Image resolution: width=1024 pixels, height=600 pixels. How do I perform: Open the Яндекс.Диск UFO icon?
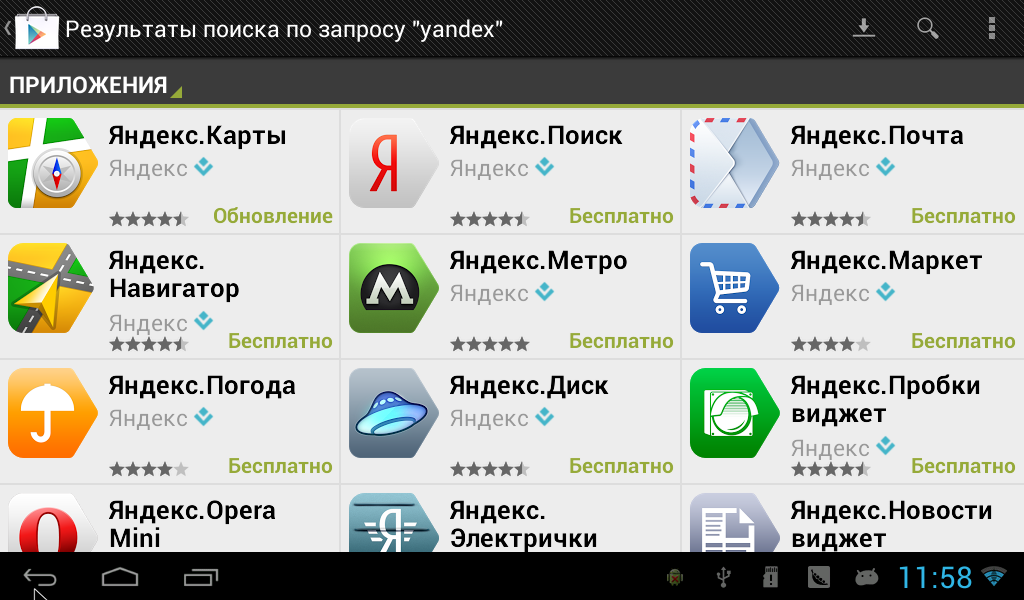394,413
